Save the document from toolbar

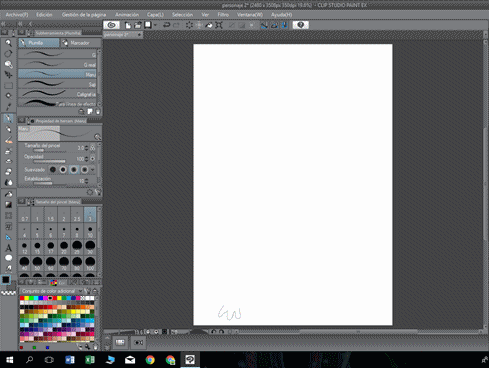pos(148,25)
